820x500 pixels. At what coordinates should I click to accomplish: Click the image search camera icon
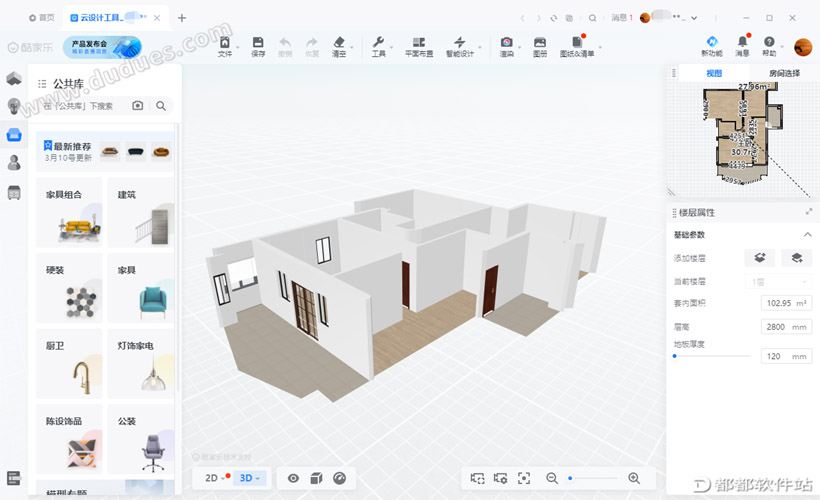(138, 106)
